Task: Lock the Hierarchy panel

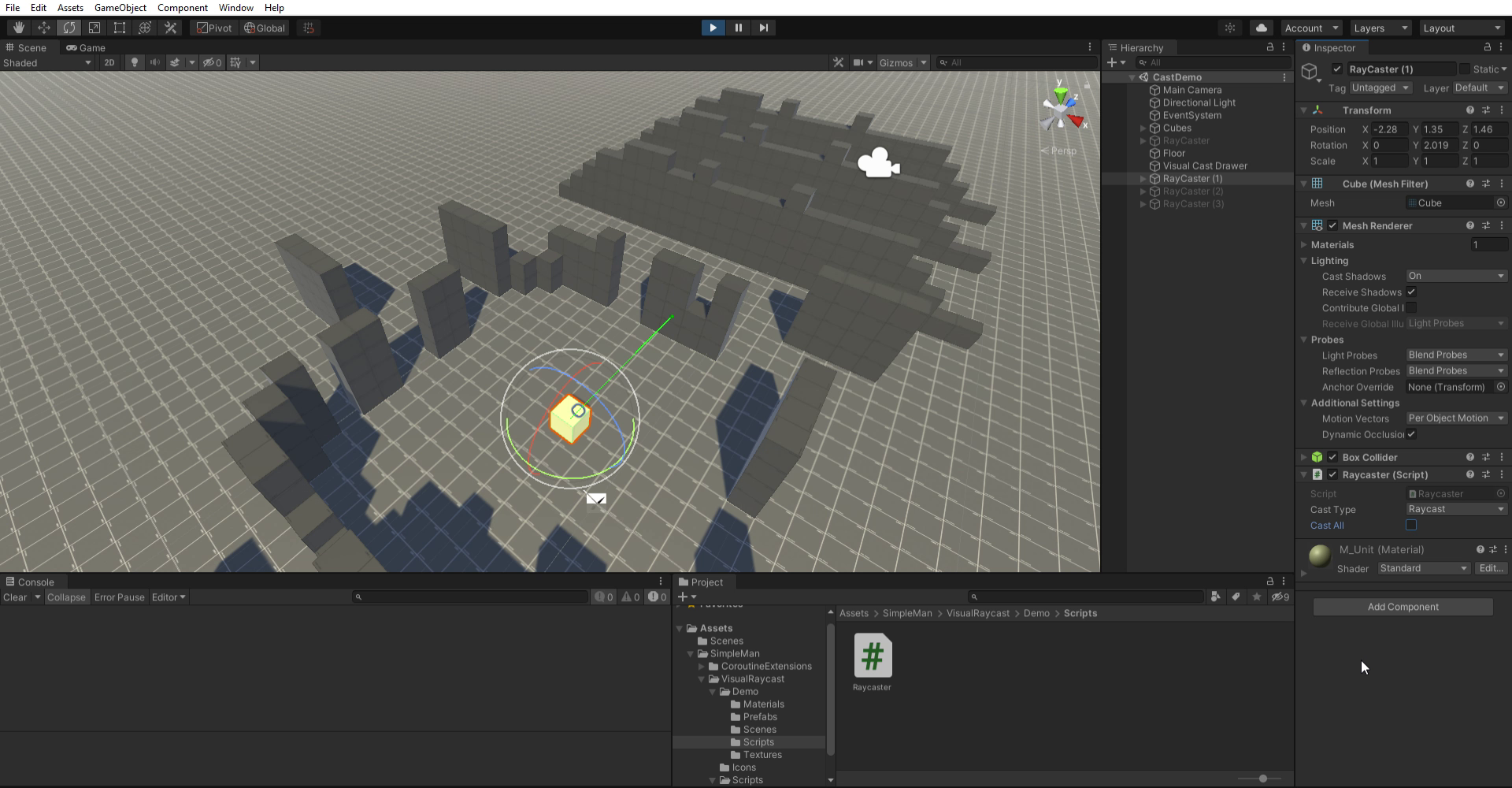Action: pos(1269,47)
